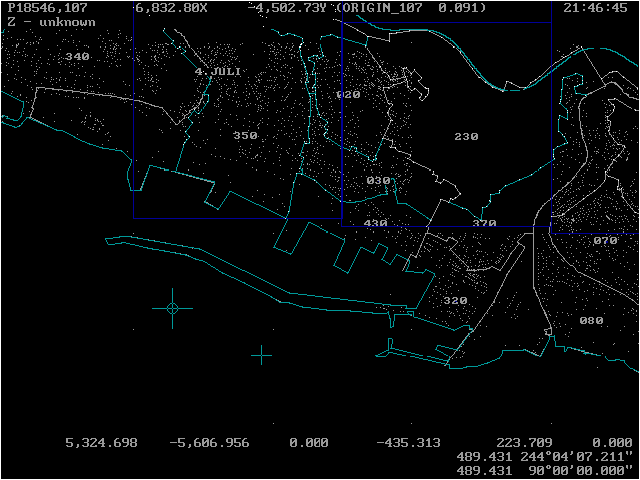Viewport: 640px width, 480px height.
Task: Click the circled crosshair origin marker
Action: coord(172,308)
